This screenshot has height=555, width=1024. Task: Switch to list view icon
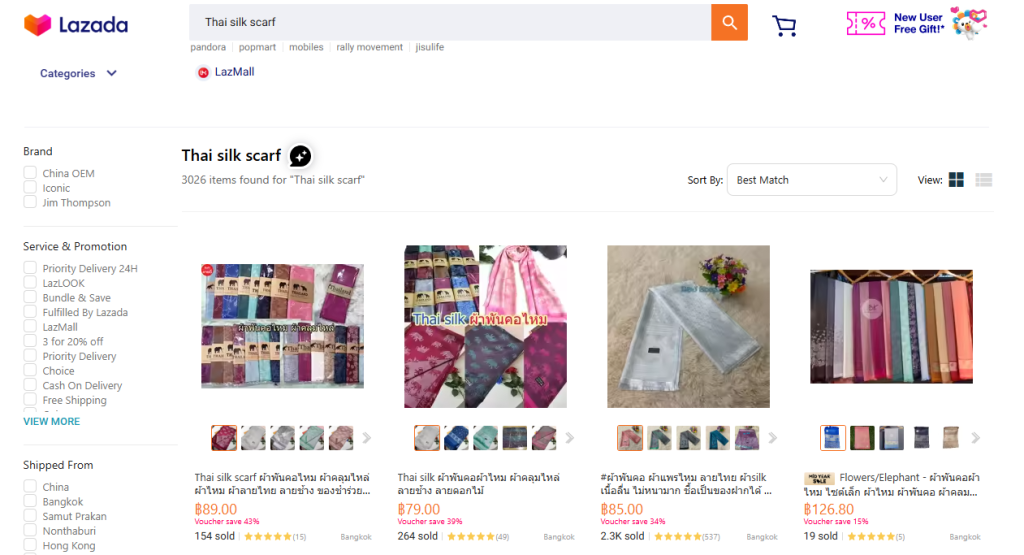click(984, 180)
